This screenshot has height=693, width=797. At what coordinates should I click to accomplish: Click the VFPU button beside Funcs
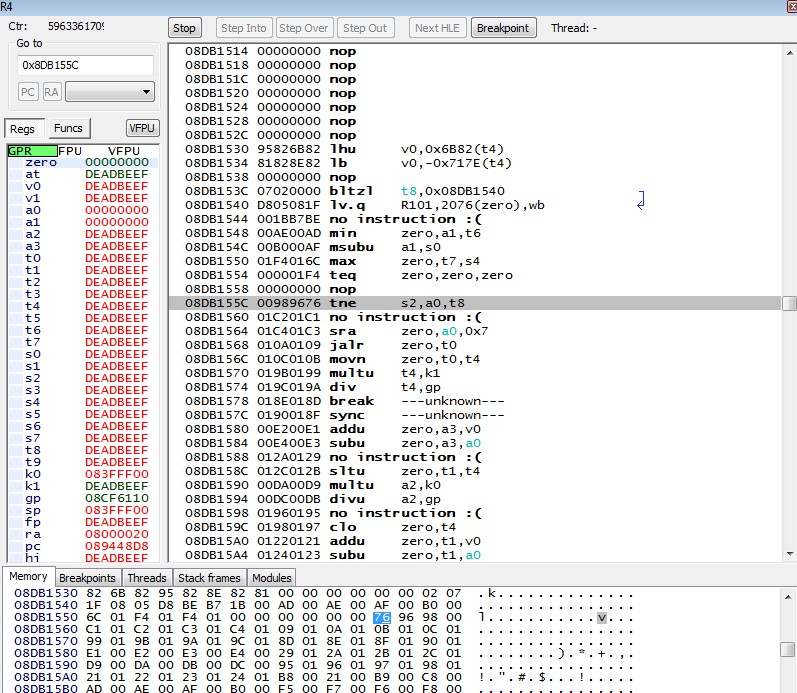[x=142, y=128]
